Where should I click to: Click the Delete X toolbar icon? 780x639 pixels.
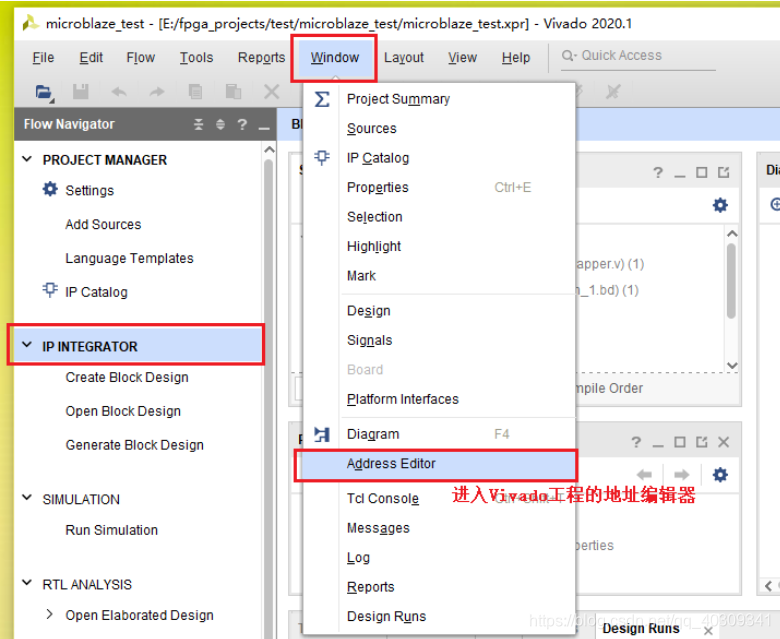[272, 92]
